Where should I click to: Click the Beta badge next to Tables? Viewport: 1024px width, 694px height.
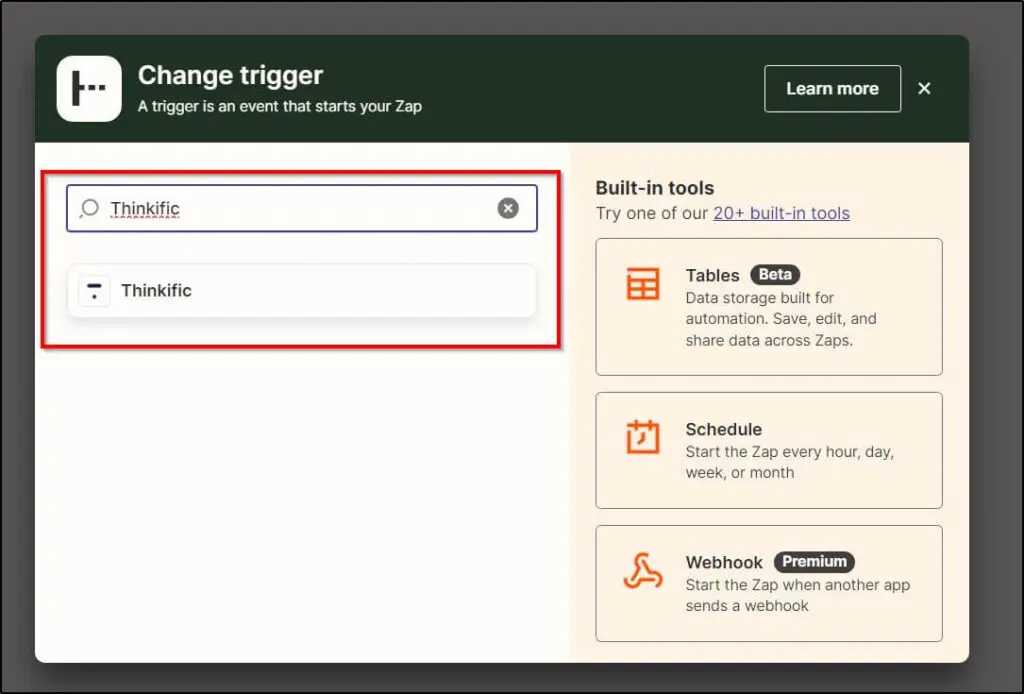(775, 275)
